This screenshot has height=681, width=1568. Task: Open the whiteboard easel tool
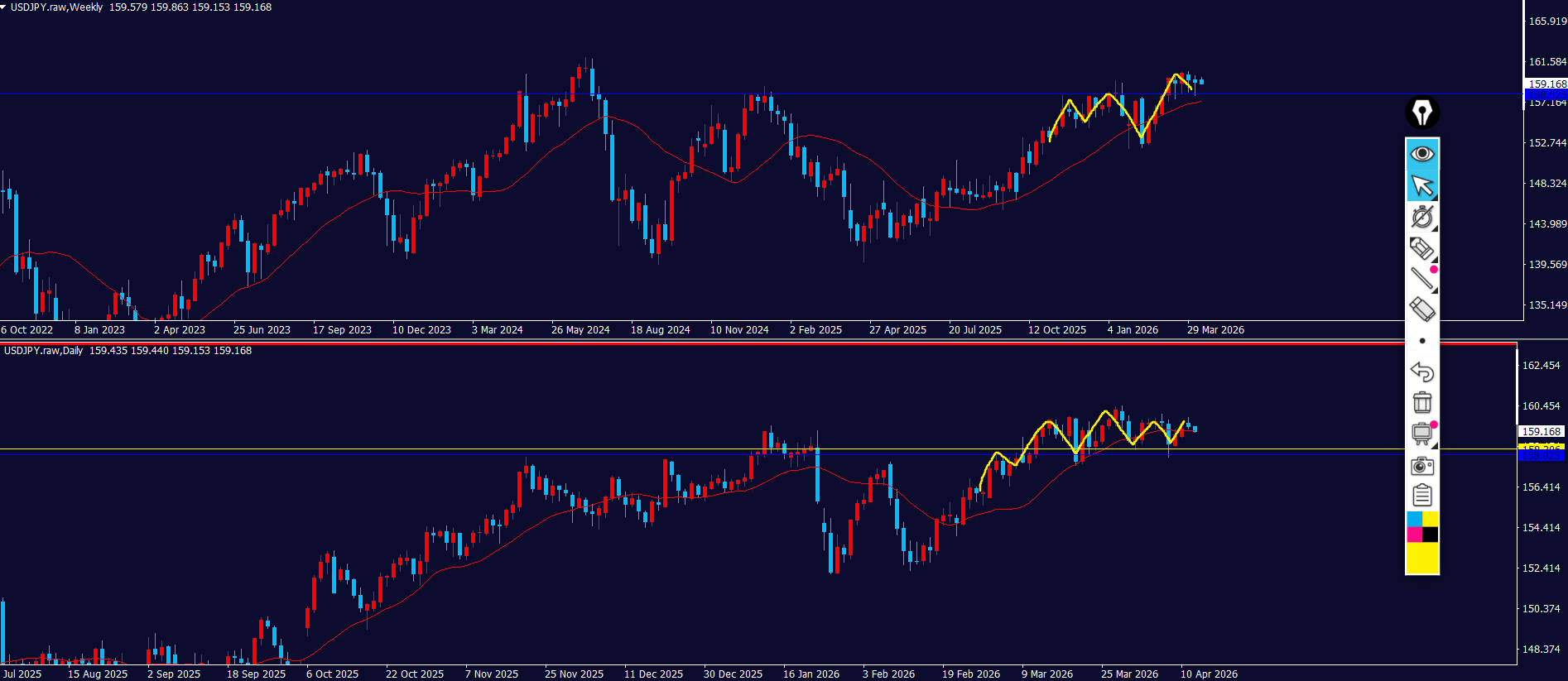point(1422,434)
